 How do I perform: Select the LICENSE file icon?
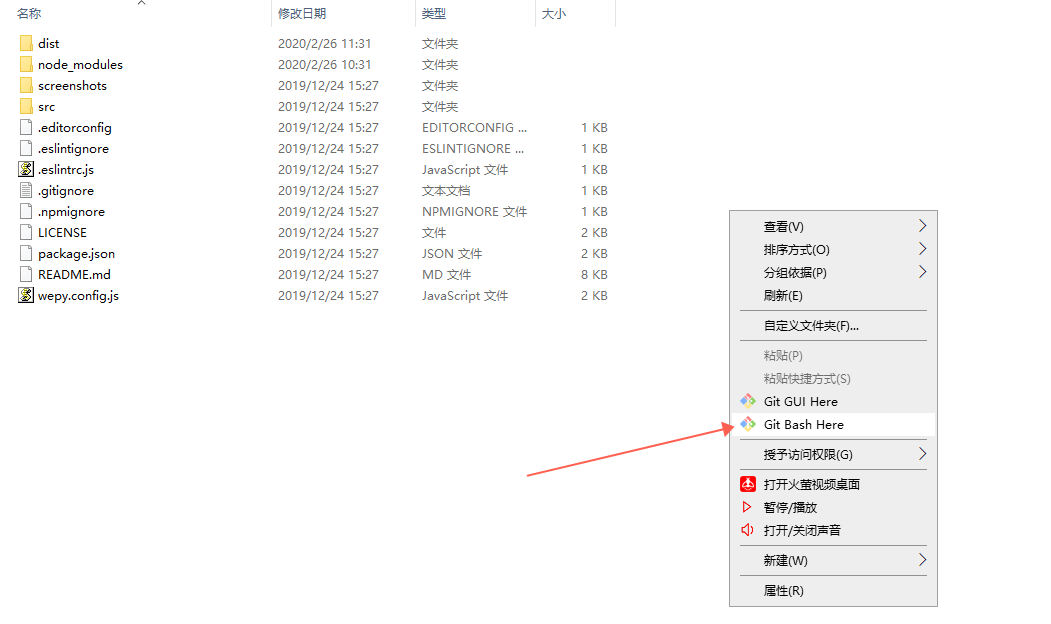(24, 232)
